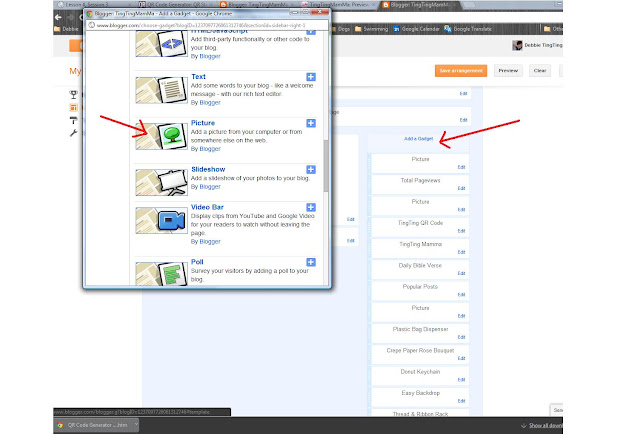
Task: Click Blogger author link under Slideshow gadget
Action: 210,187
